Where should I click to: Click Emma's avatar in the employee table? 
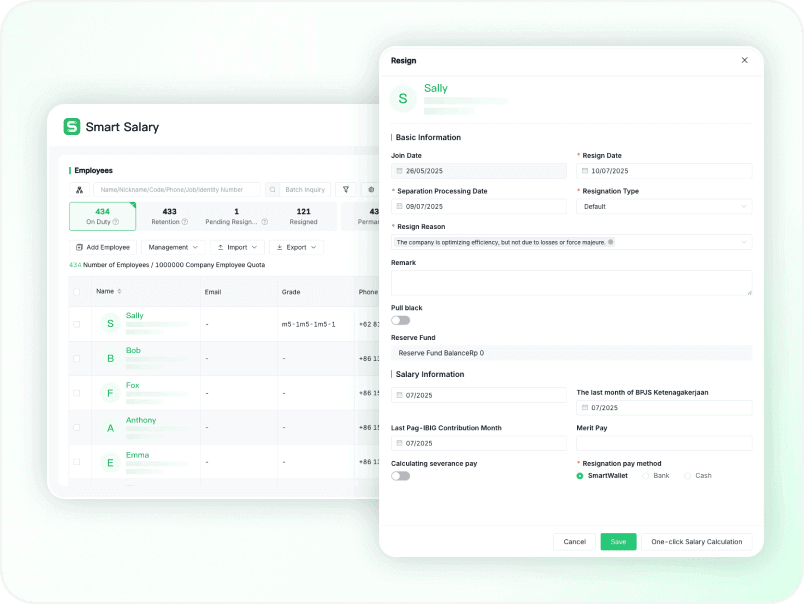[x=110, y=463]
